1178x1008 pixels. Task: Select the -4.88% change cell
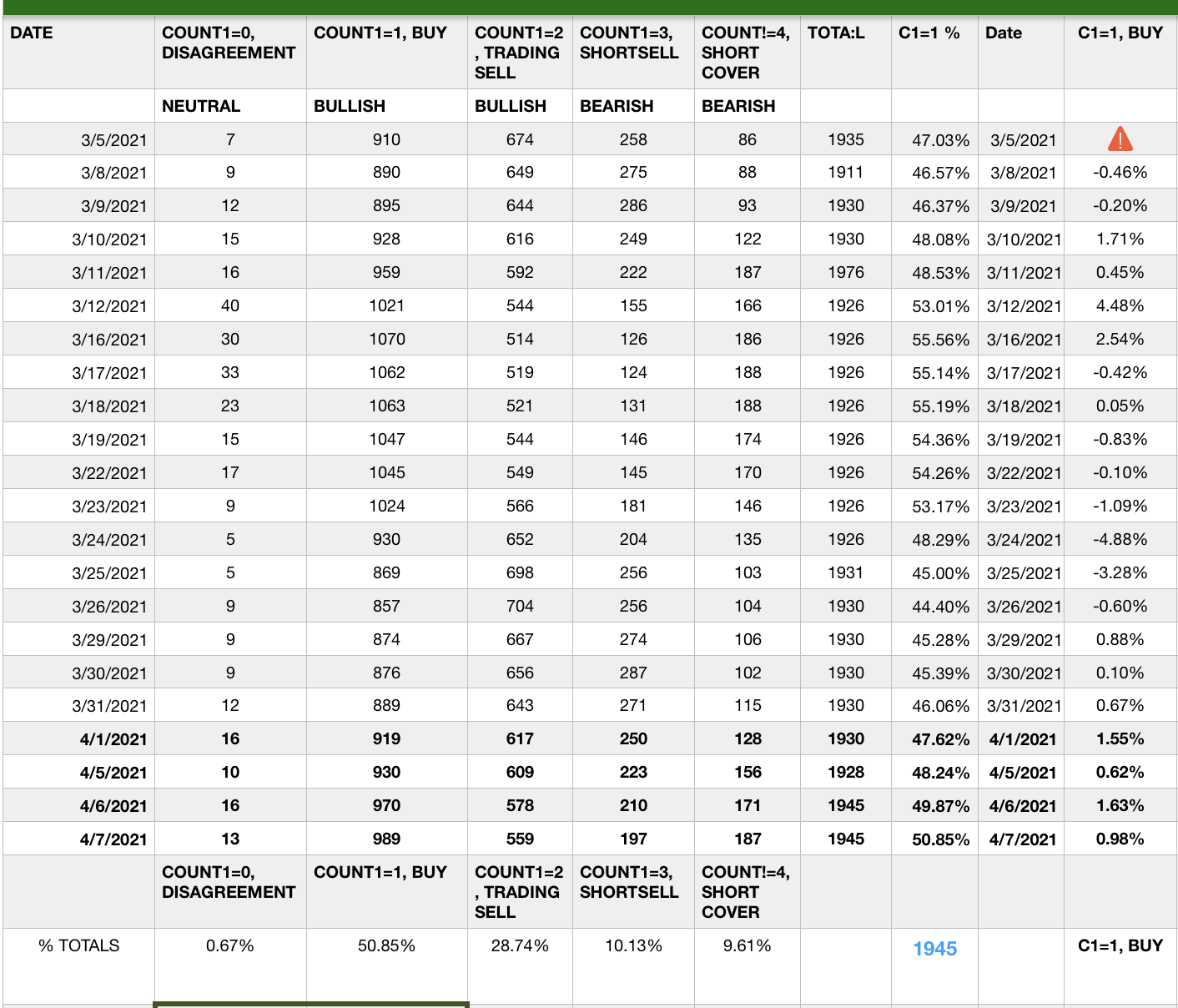coord(1120,540)
